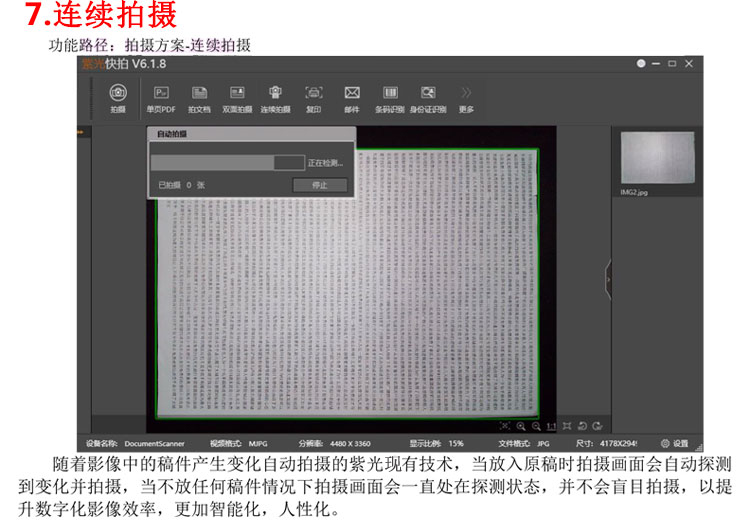
Task: Expand the 更多 more tools chevron
Action: click(x=466, y=94)
